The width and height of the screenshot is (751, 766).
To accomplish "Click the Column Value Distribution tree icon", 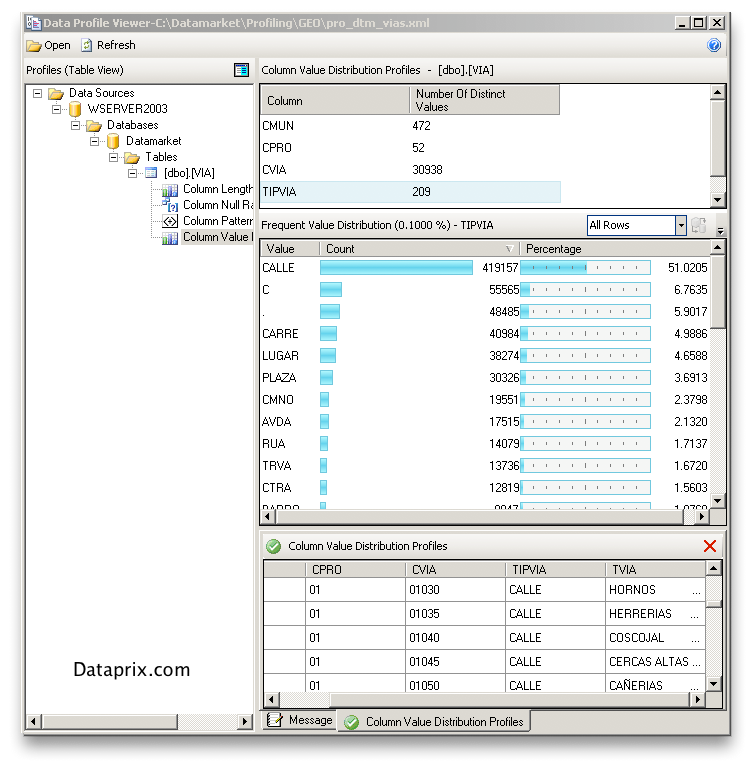I will [170, 237].
